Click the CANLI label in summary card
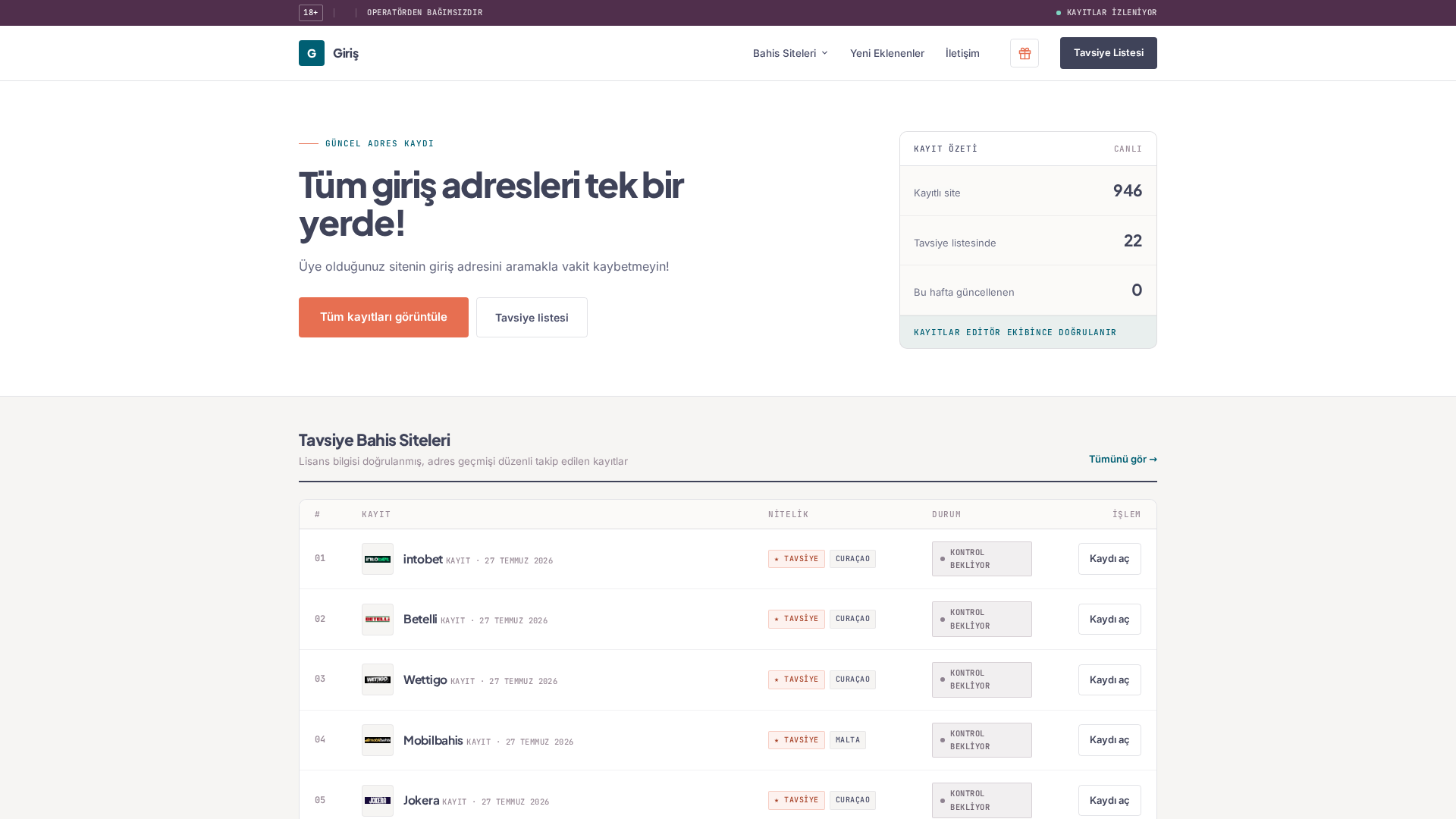1456x819 pixels. pyautogui.click(x=1128, y=149)
